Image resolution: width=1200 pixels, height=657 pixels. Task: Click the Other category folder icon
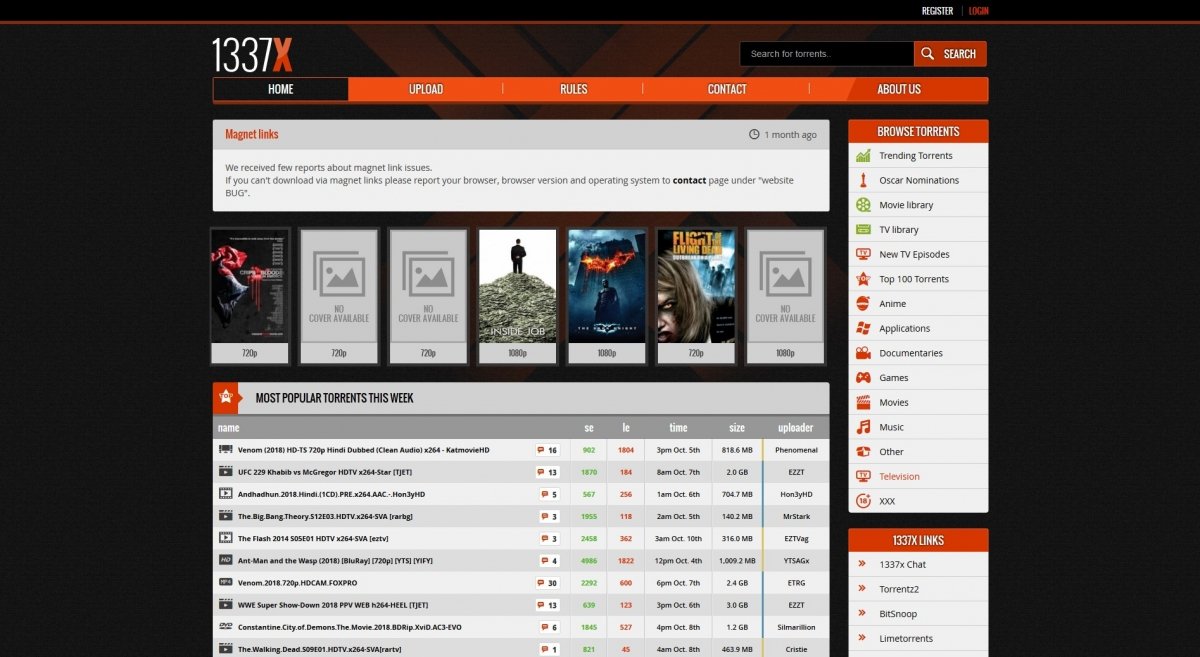(x=863, y=452)
